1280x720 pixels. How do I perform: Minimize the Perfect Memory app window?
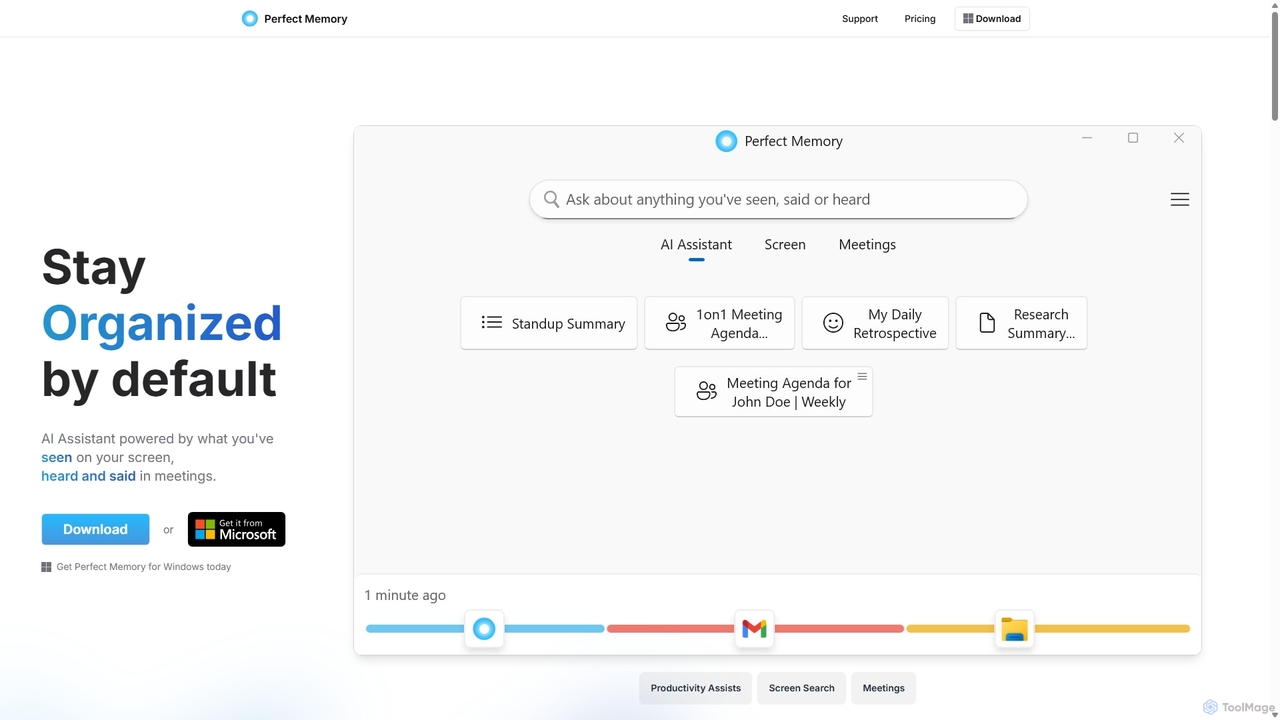[x=1087, y=138]
